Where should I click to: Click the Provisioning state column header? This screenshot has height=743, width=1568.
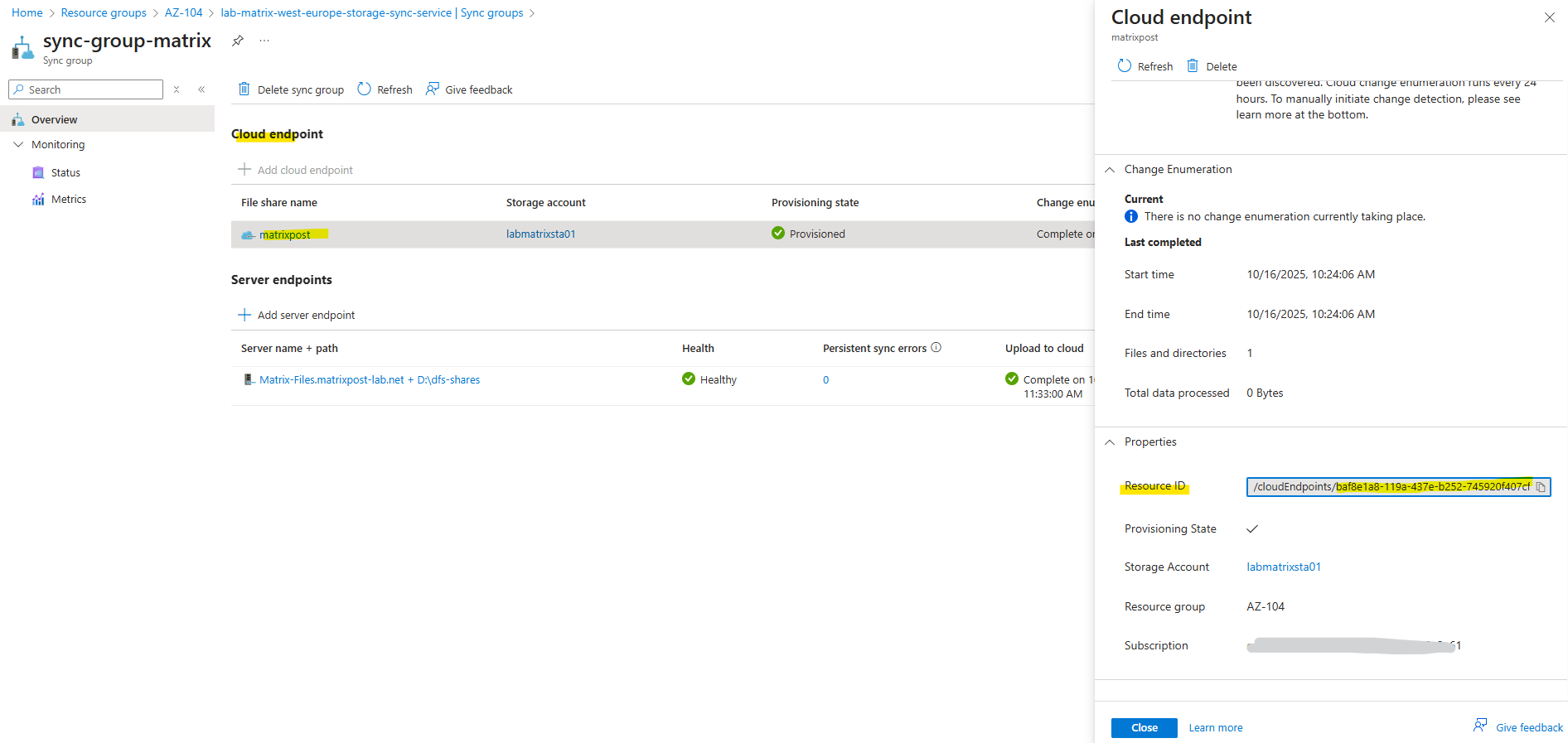(815, 202)
